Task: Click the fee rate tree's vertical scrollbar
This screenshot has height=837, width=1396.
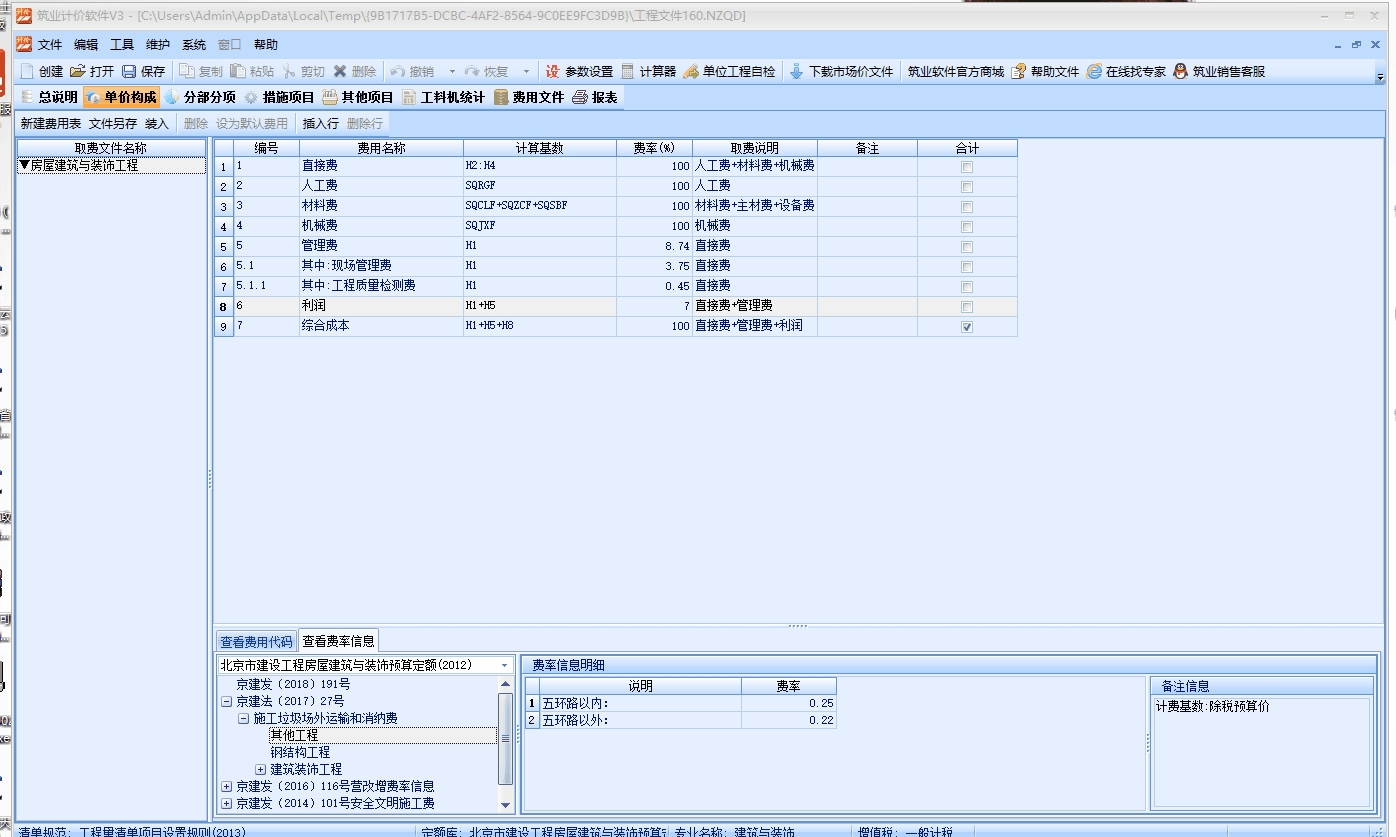Action: point(506,737)
